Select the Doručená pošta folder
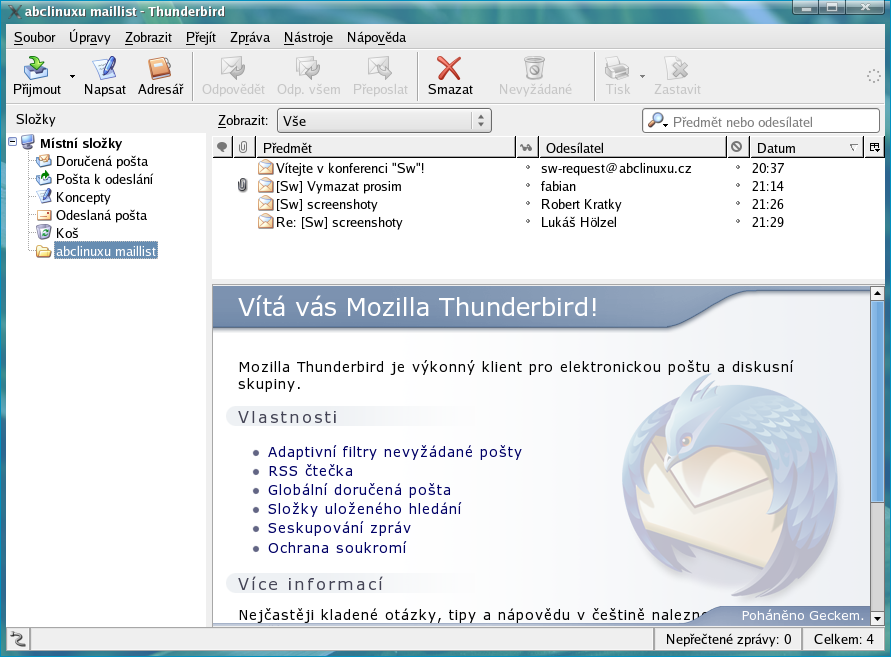Screen dimensions: 891x657 click(102, 161)
